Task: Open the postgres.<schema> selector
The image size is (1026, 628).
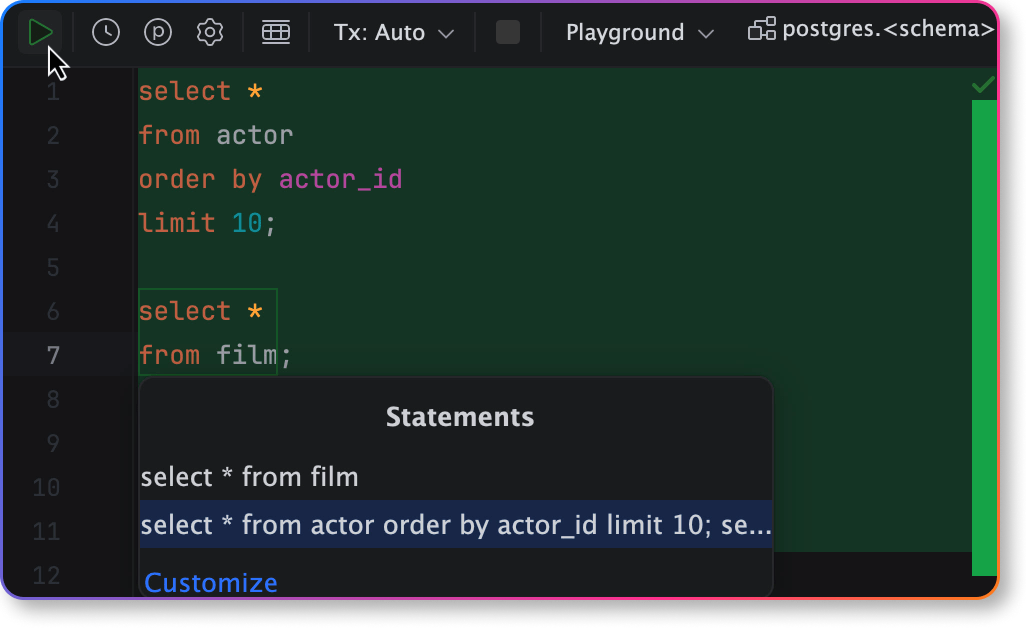Action: (872, 29)
